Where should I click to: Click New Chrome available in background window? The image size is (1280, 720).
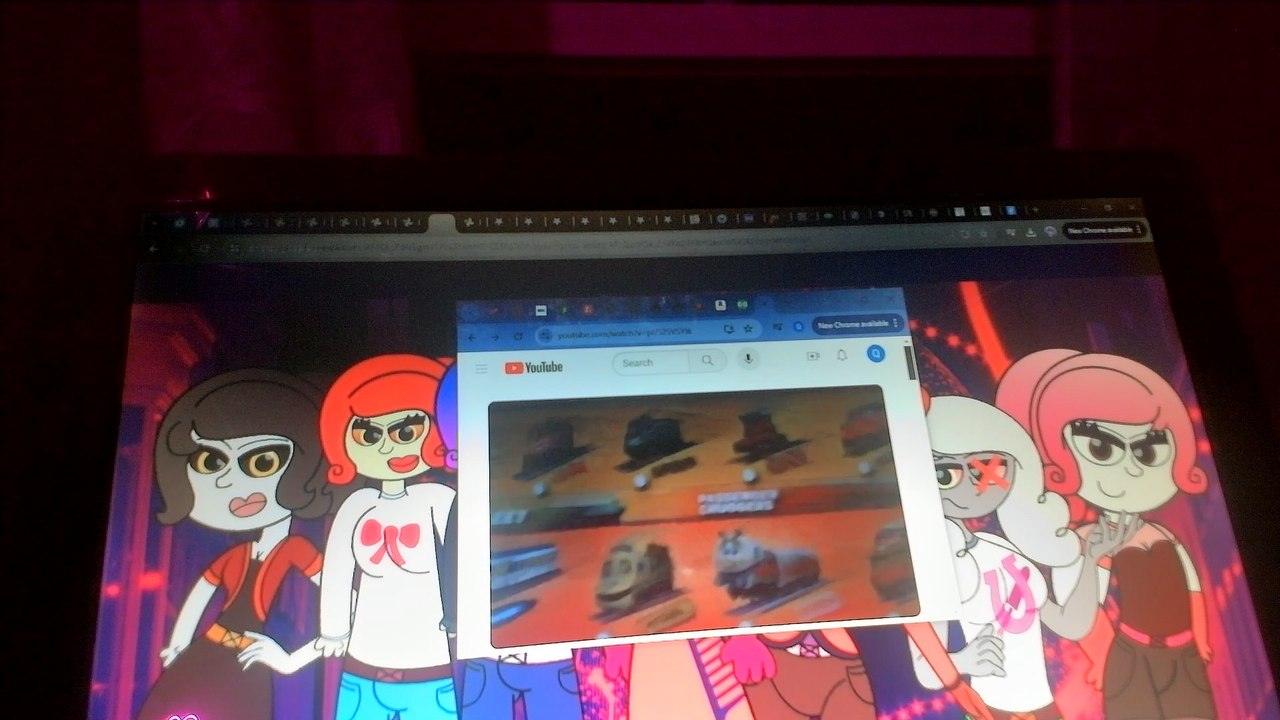click(1103, 230)
